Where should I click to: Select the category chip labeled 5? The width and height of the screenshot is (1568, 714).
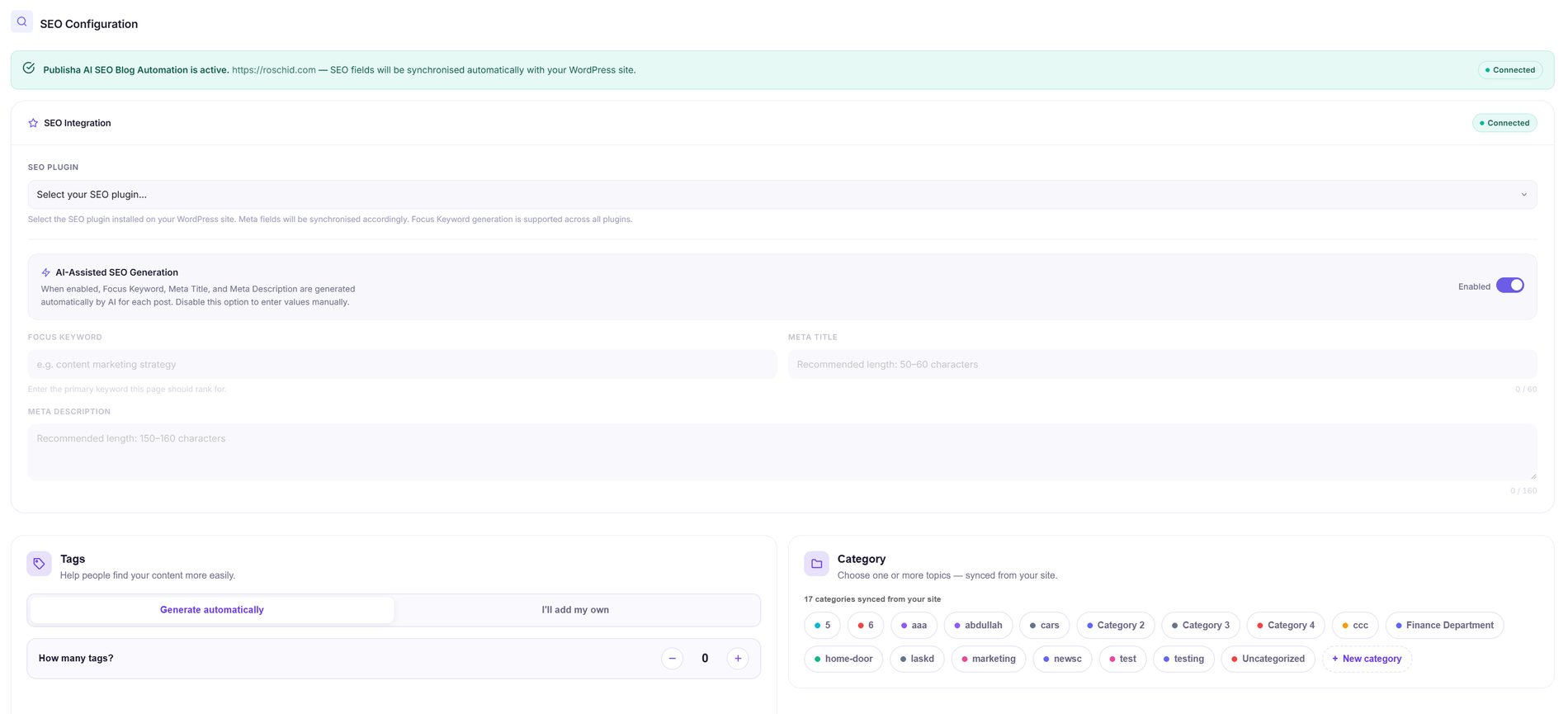pyautogui.click(x=822, y=626)
